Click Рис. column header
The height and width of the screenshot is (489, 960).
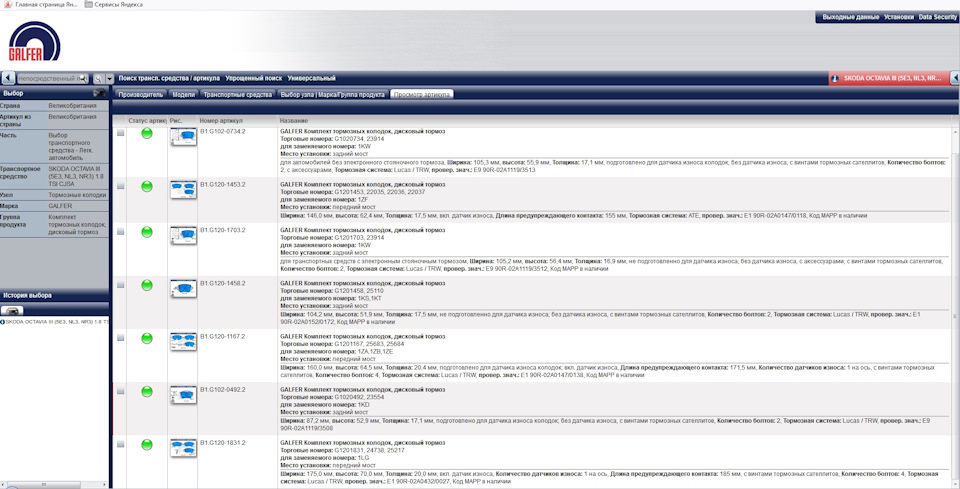click(176, 121)
